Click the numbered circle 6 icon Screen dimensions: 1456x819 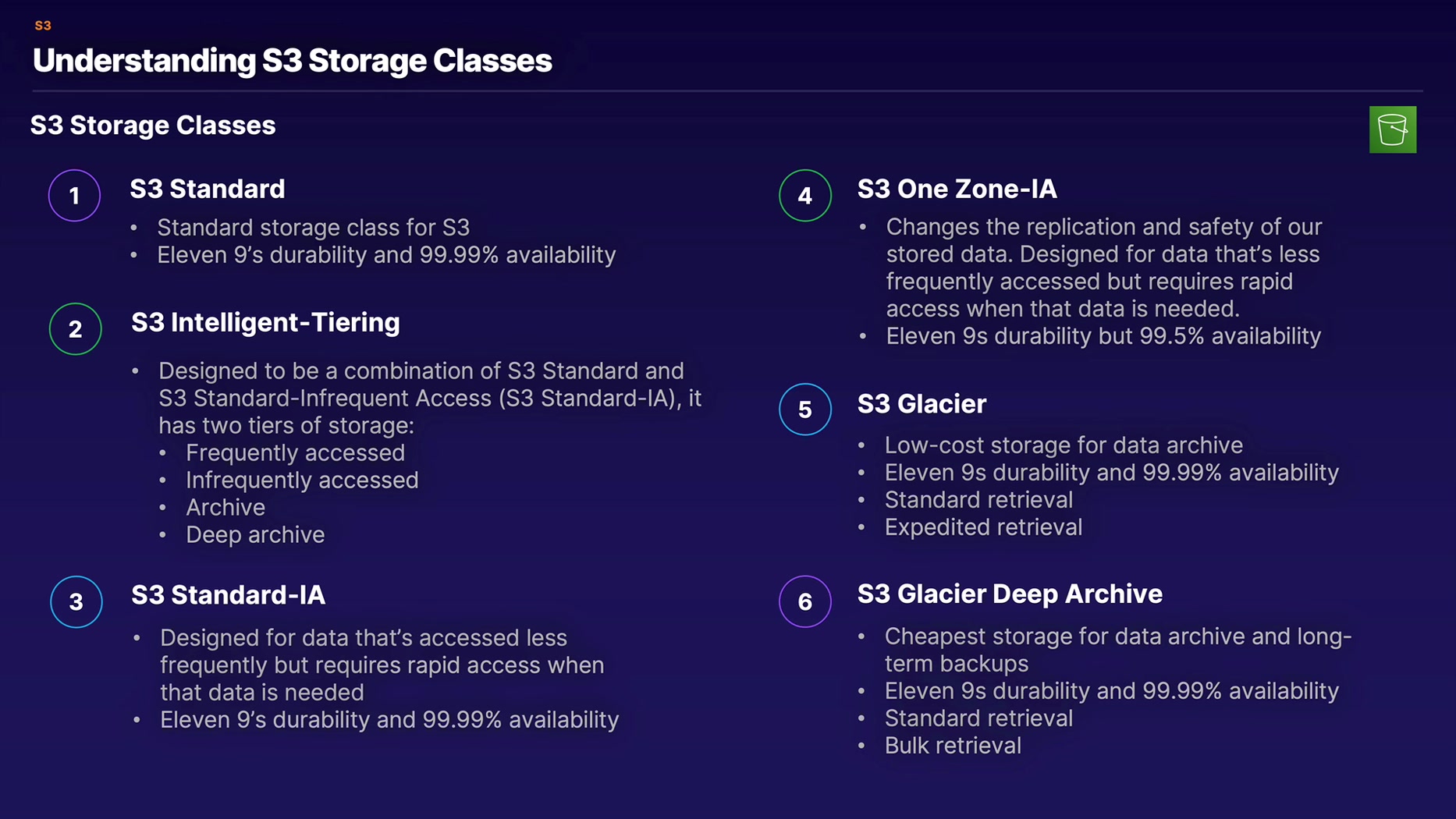(804, 601)
